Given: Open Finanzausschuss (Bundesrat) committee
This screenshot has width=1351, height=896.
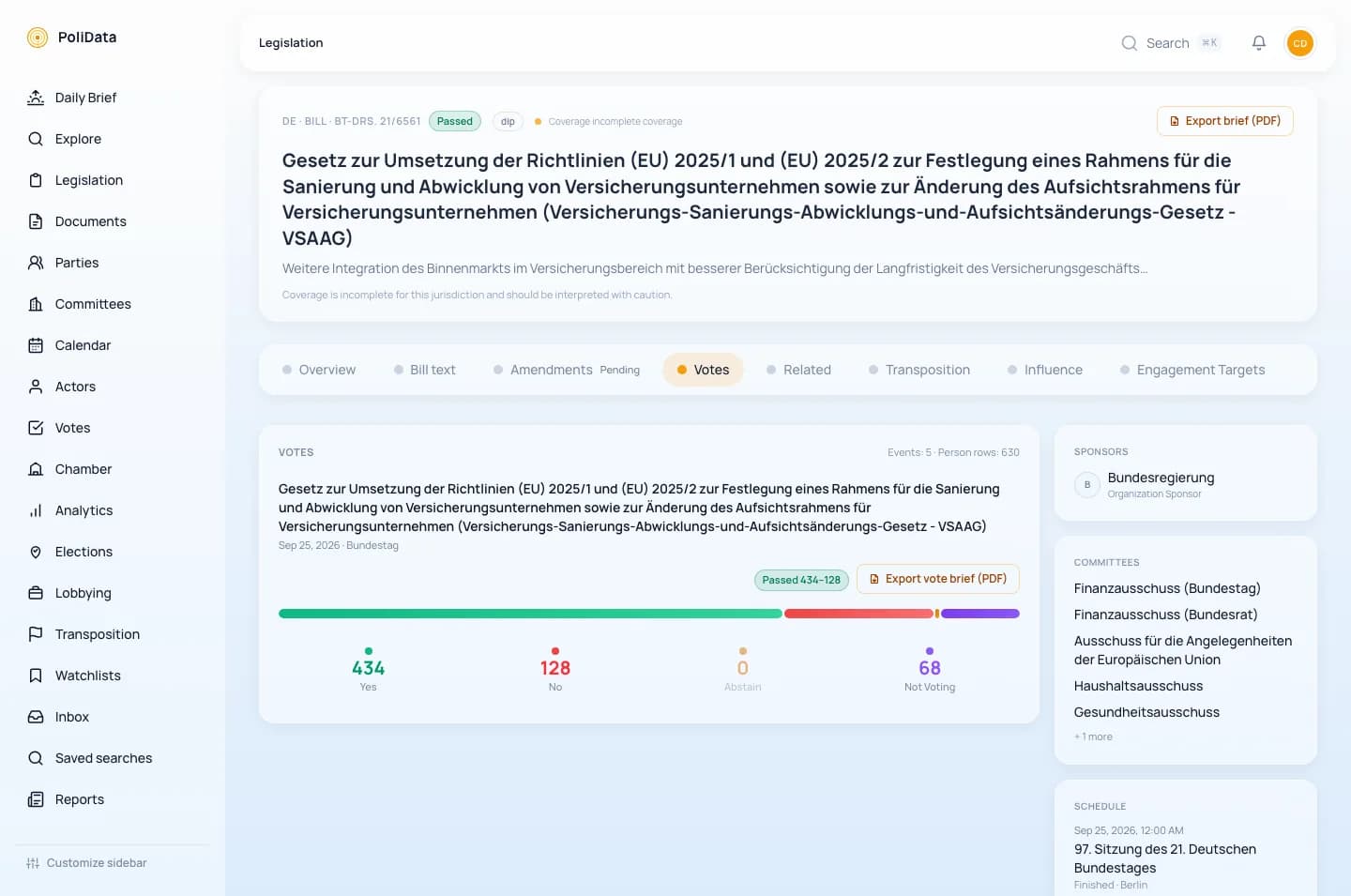Looking at the screenshot, I should coord(1165,615).
